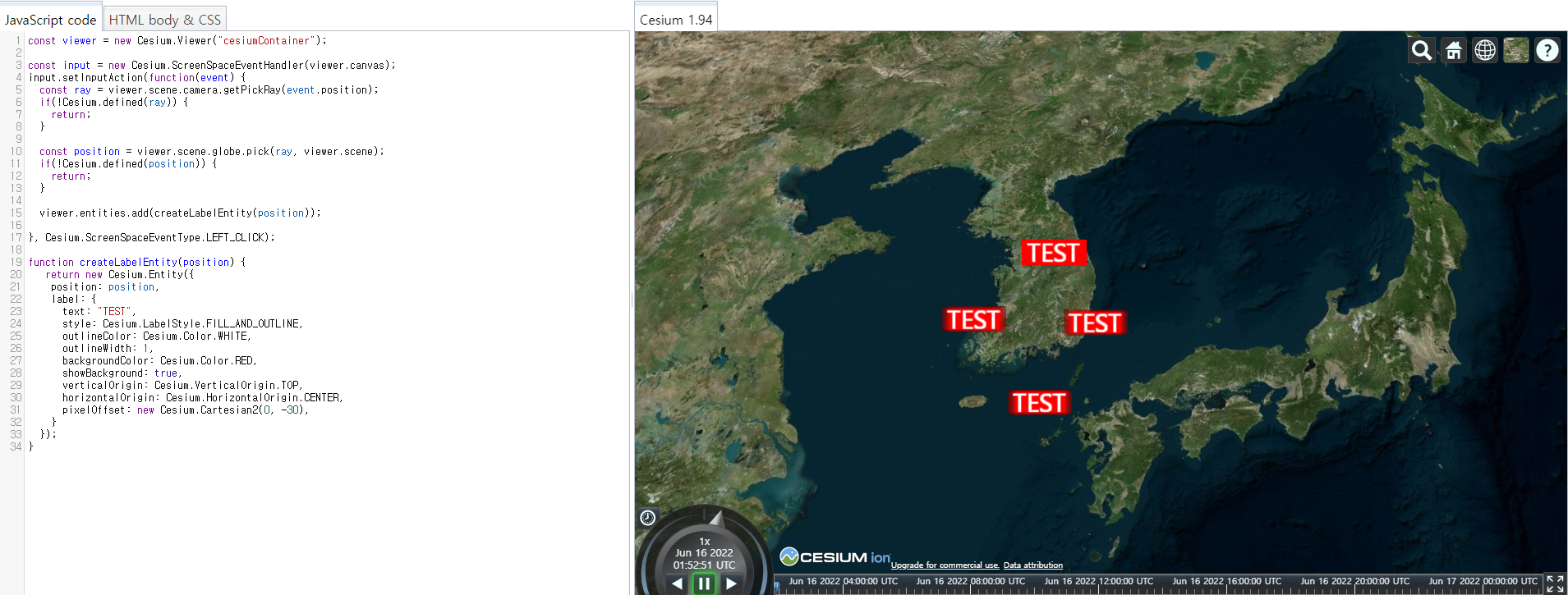Image resolution: width=1568 pixels, height=595 pixels.
Task: Click the topmost TEST label on Korea
Action: (1054, 253)
